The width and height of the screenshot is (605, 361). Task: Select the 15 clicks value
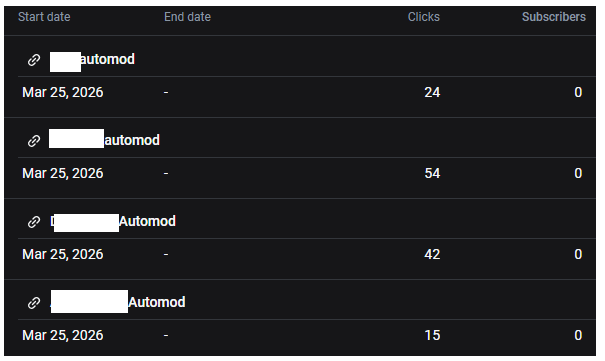[432, 335]
